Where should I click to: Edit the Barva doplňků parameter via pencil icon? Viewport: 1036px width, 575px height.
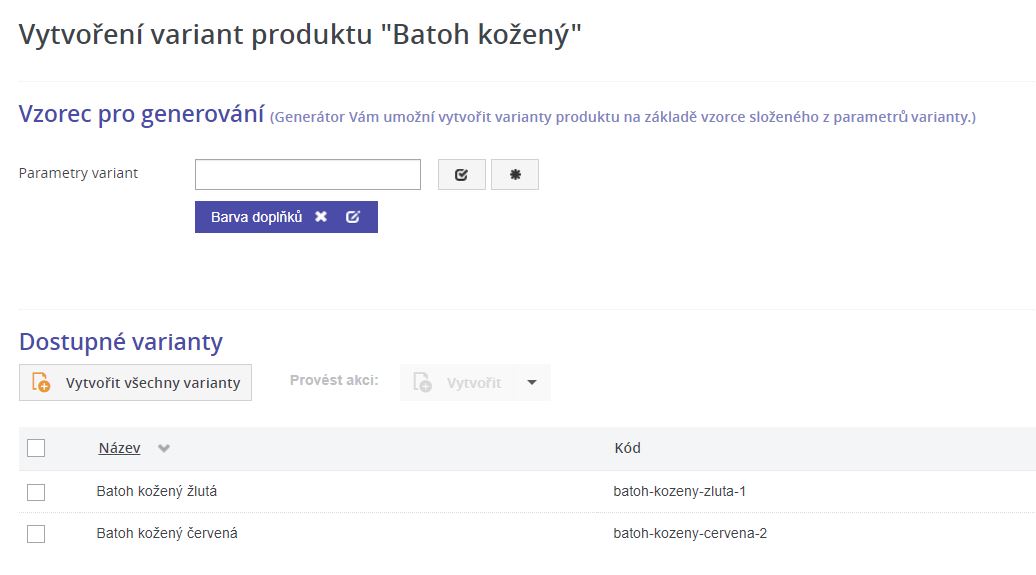(353, 217)
